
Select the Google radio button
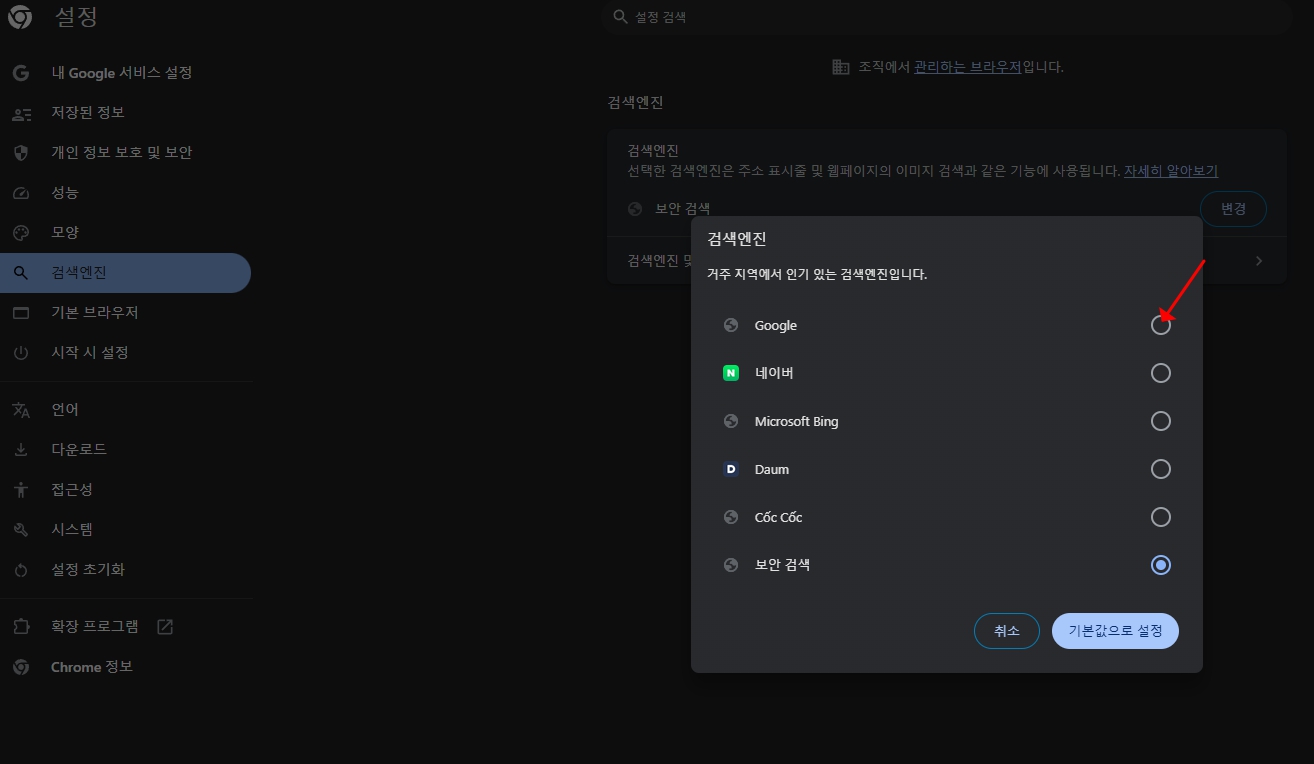click(x=1160, y=325)
